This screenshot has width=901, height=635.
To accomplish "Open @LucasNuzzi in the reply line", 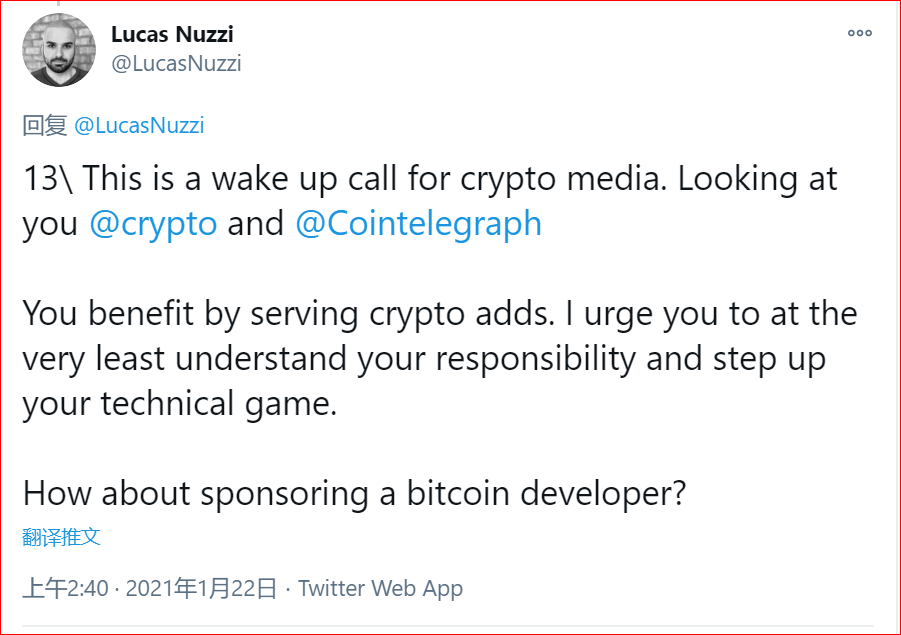I will tap(139, 125).
